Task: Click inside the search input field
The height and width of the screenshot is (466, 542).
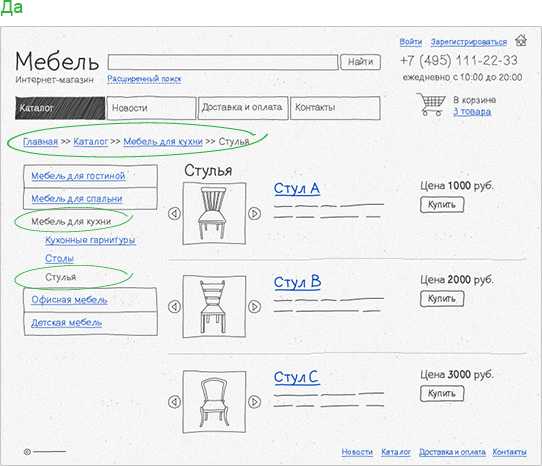Action: [x=223, y=62]
